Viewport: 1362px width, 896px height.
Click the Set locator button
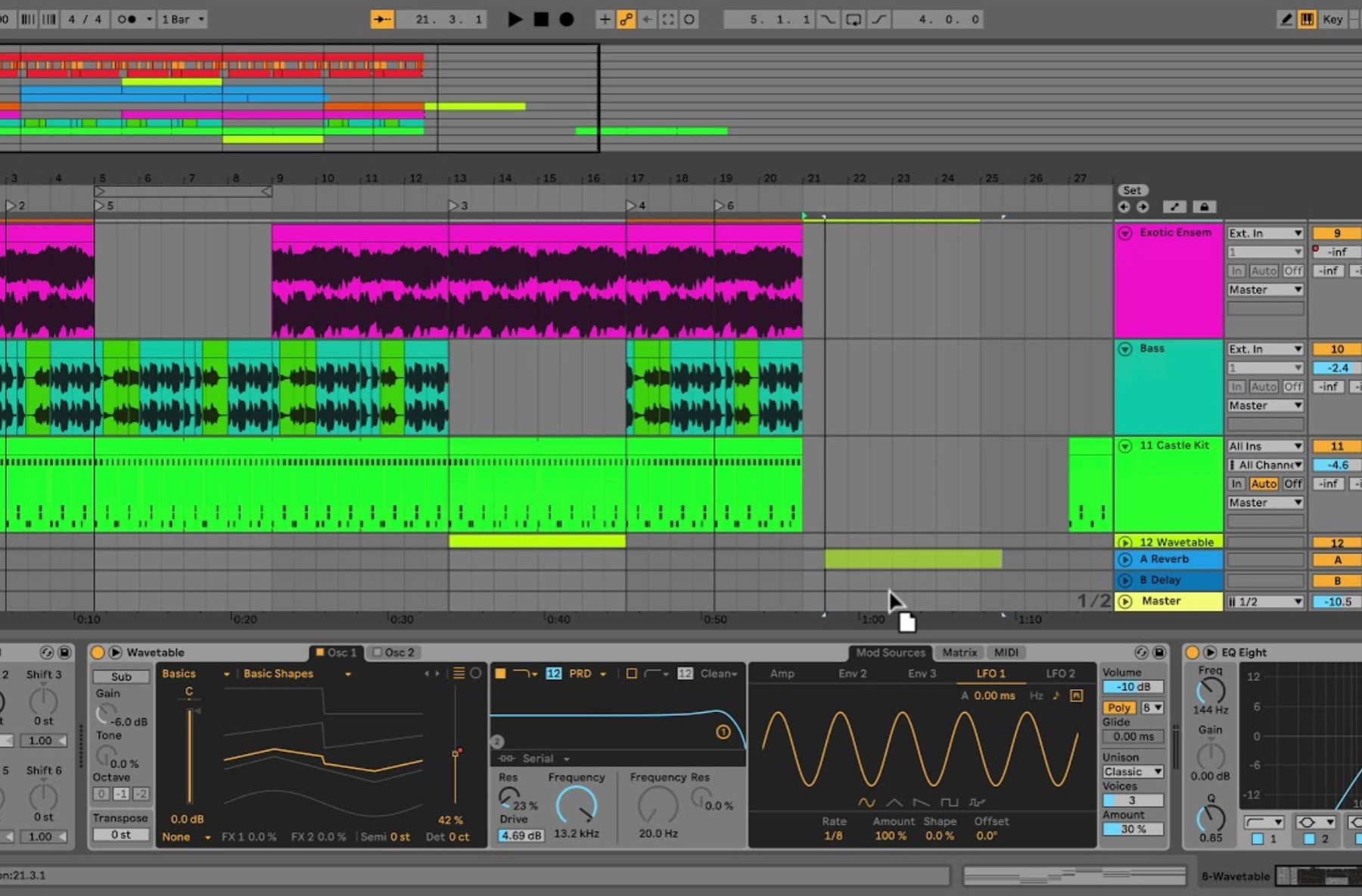click(x=1132, y=190)
